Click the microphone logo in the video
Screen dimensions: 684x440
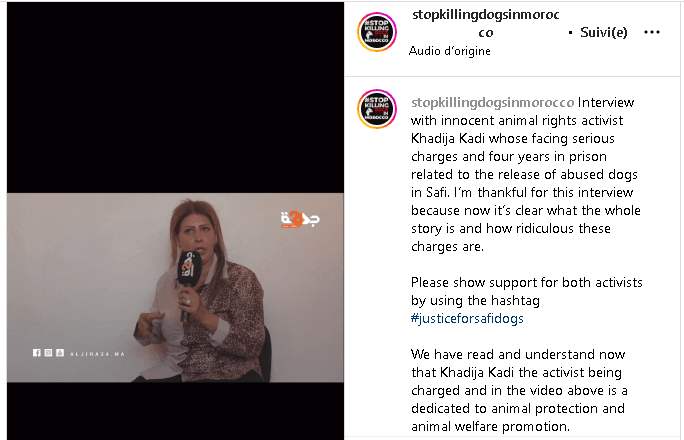[x=189, y=268]
